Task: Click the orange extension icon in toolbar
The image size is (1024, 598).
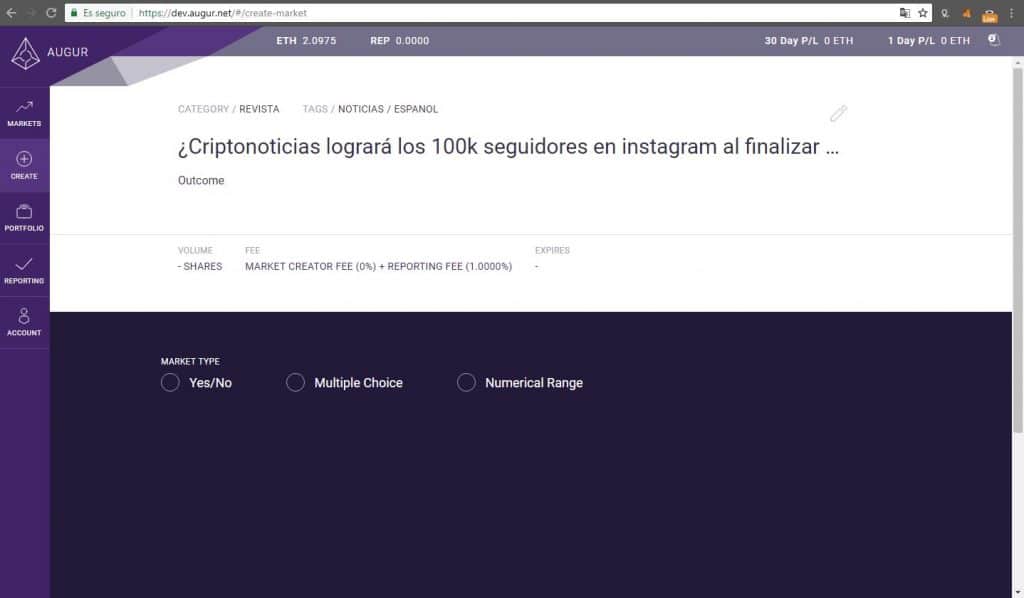Action: pyautogui.click(x=967, y=13)
